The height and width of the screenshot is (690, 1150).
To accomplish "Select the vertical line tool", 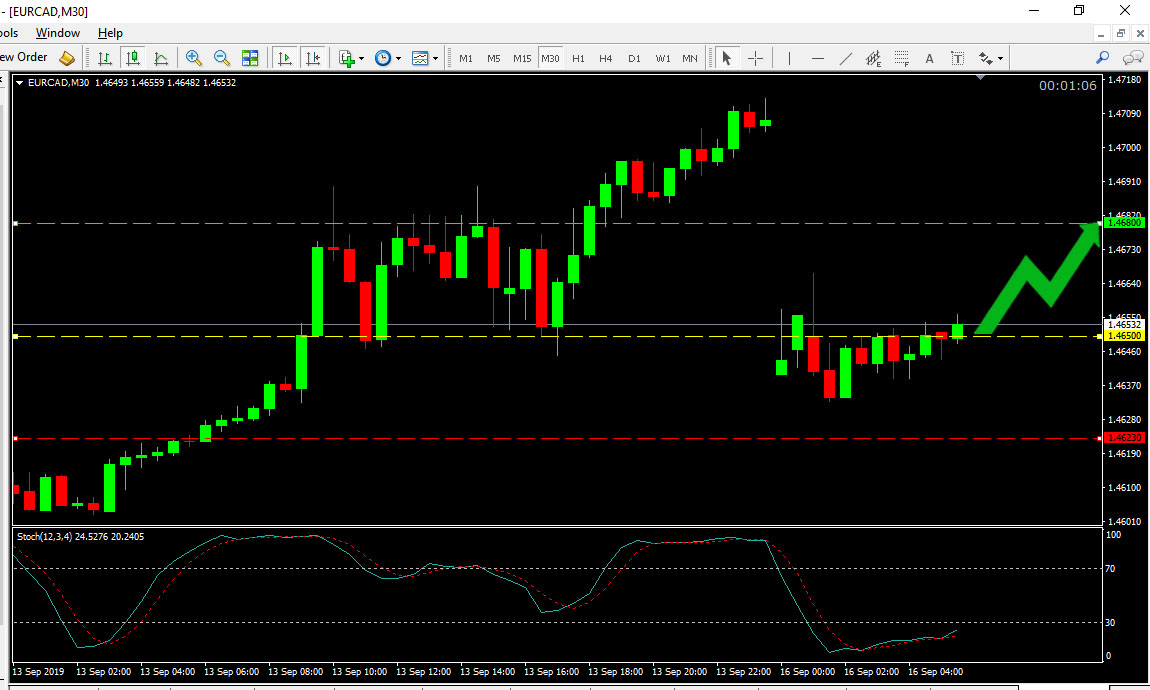I will [x=789, y=58].
